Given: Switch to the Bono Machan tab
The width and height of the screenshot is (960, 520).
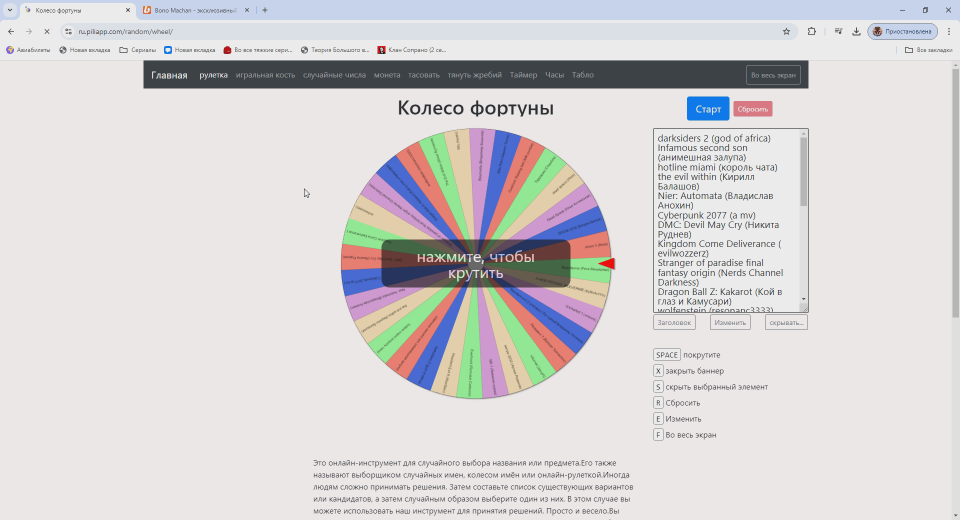Looking at the screenshot, I should pos(190,10).
